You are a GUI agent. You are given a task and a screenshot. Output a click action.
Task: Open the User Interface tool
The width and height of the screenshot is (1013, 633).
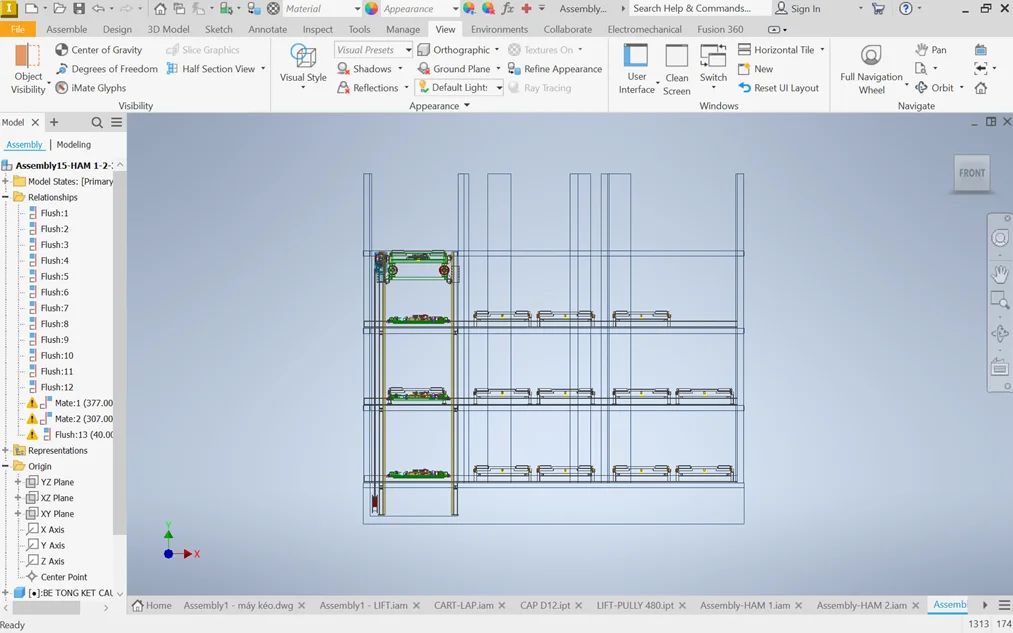click(x=636, y=69)
